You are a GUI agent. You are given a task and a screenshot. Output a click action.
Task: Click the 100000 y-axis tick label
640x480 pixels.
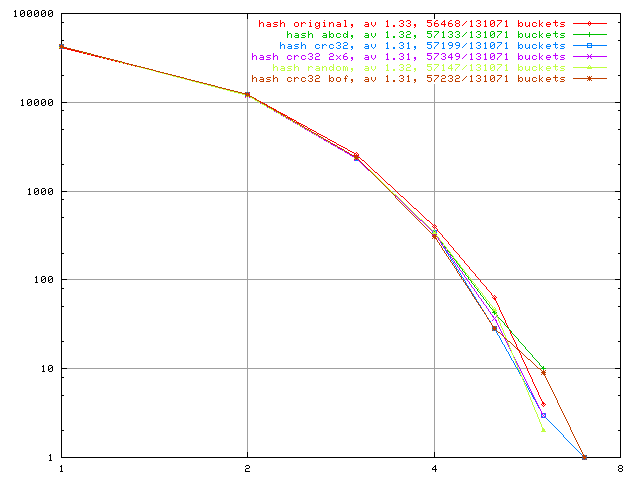click(x=33, y=14)
